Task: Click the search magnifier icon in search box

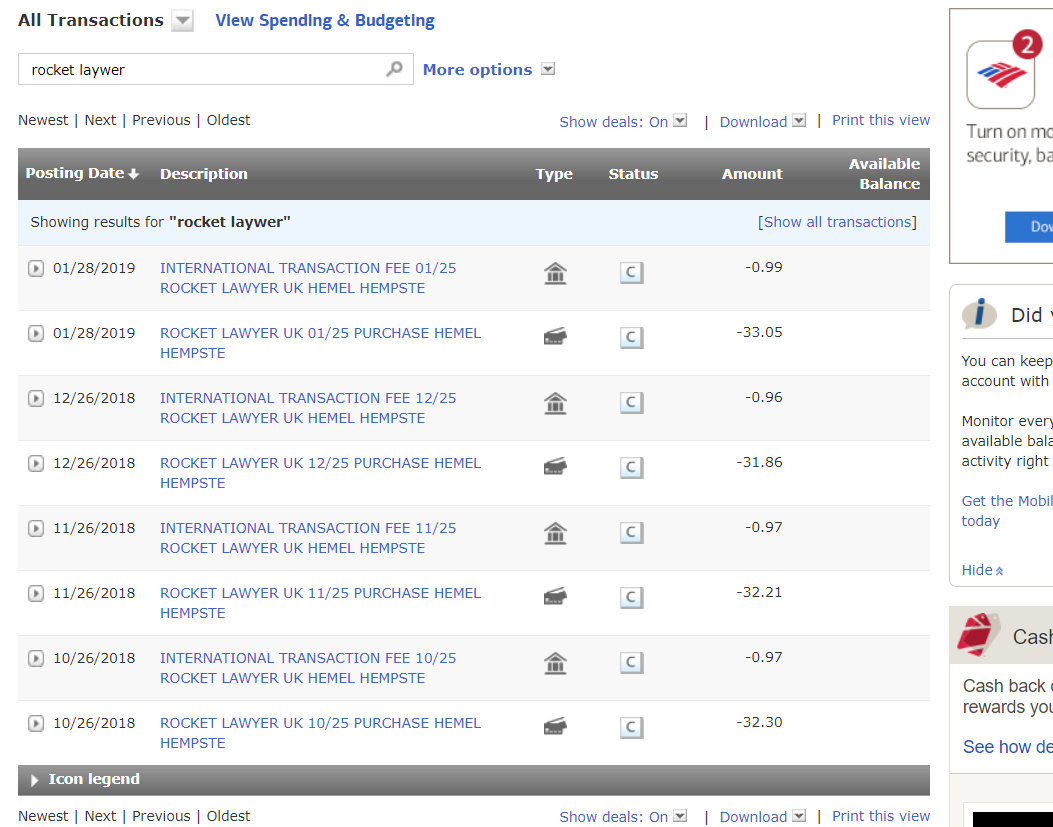Action: tap(395, 69)
